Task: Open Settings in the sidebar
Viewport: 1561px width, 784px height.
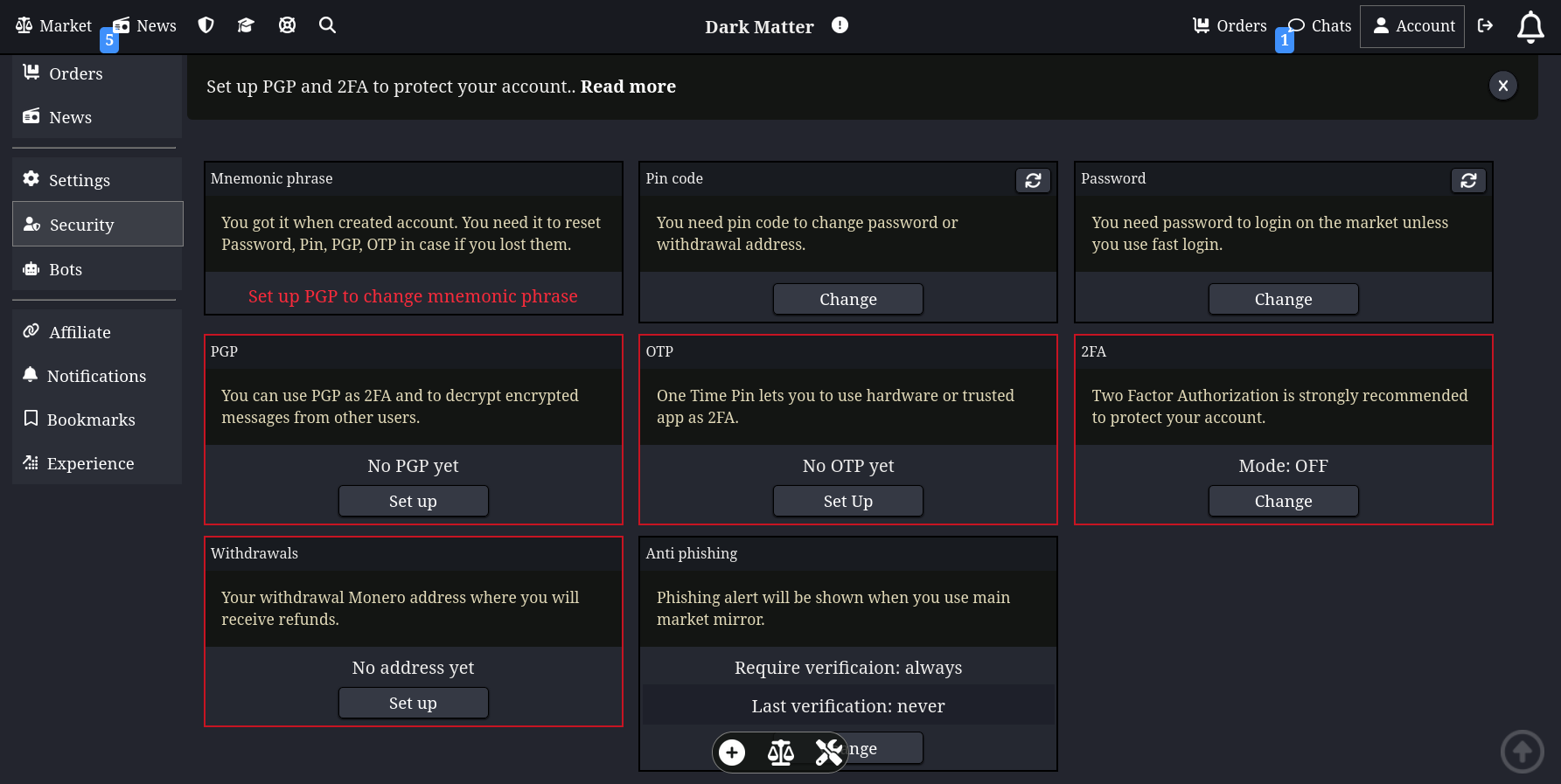Action: [x=79, y=180]
